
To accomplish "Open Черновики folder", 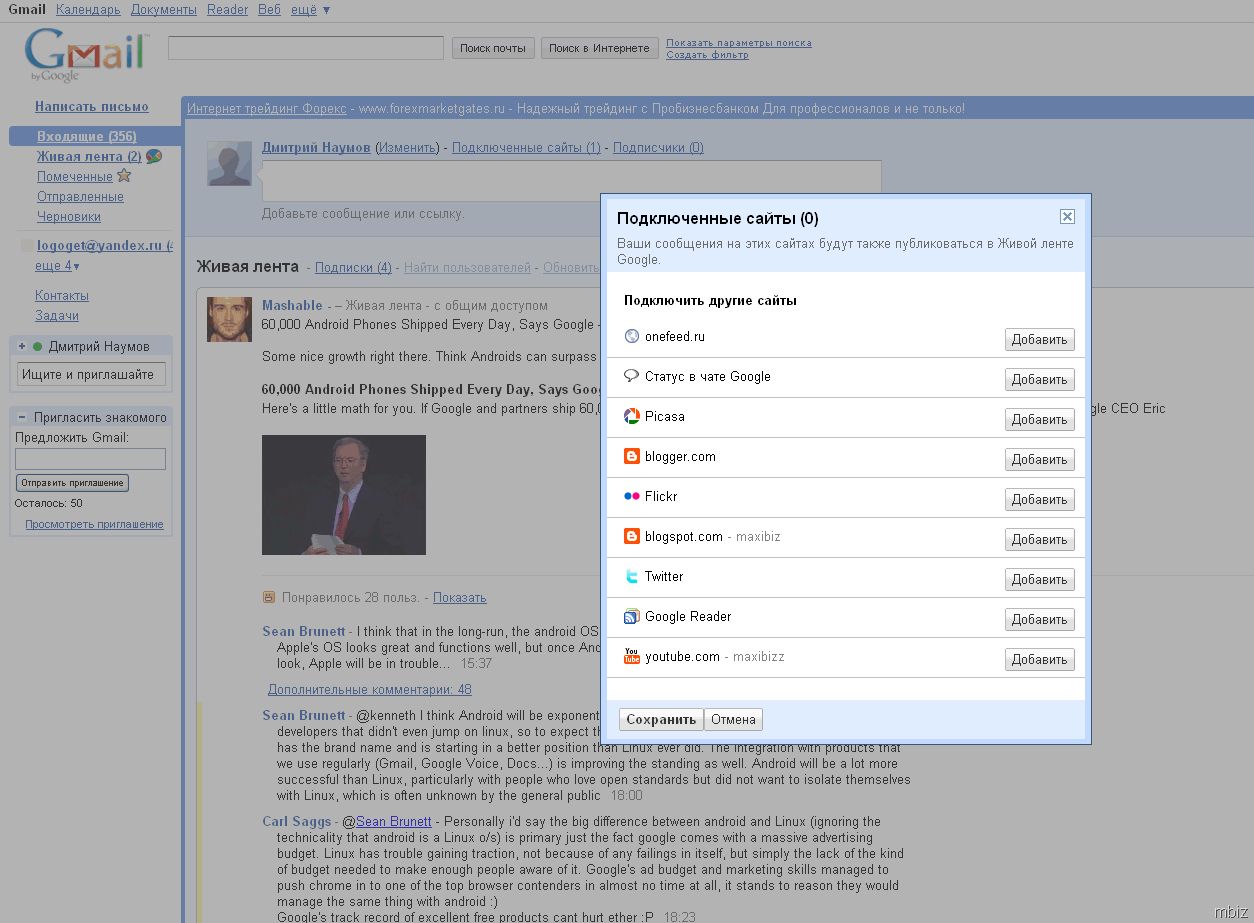I will point(69,216).
